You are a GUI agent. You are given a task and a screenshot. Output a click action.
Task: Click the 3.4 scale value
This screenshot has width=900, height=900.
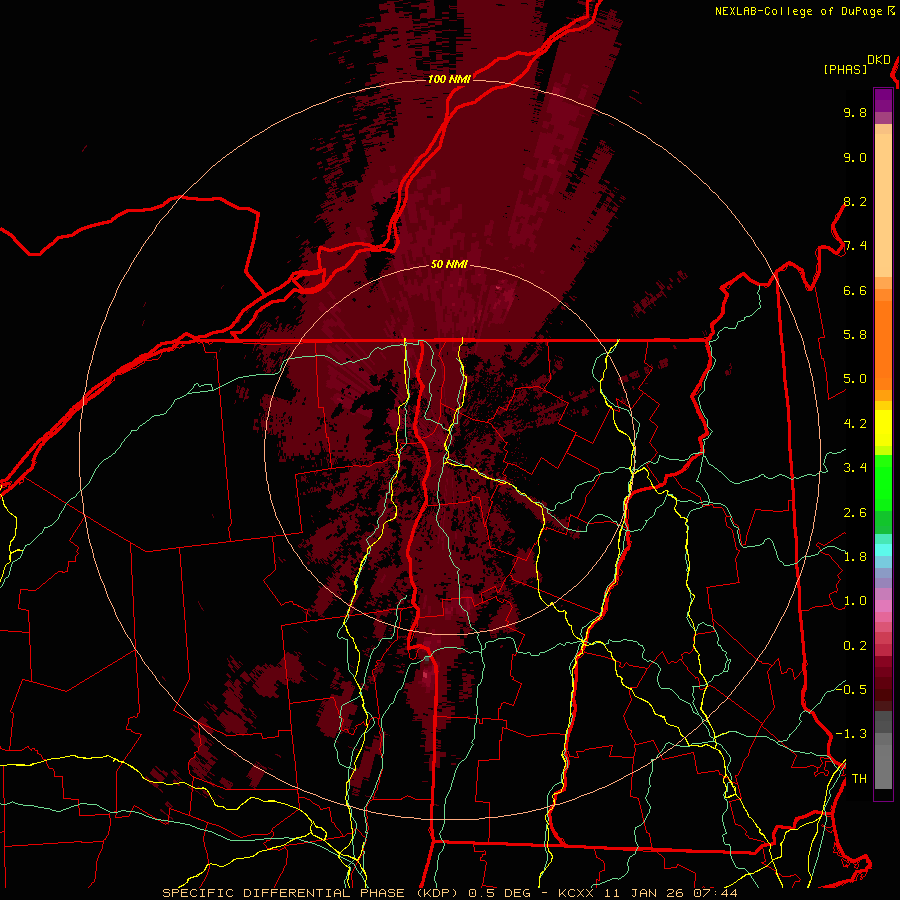pyautogui.click(x=855, y=468)
